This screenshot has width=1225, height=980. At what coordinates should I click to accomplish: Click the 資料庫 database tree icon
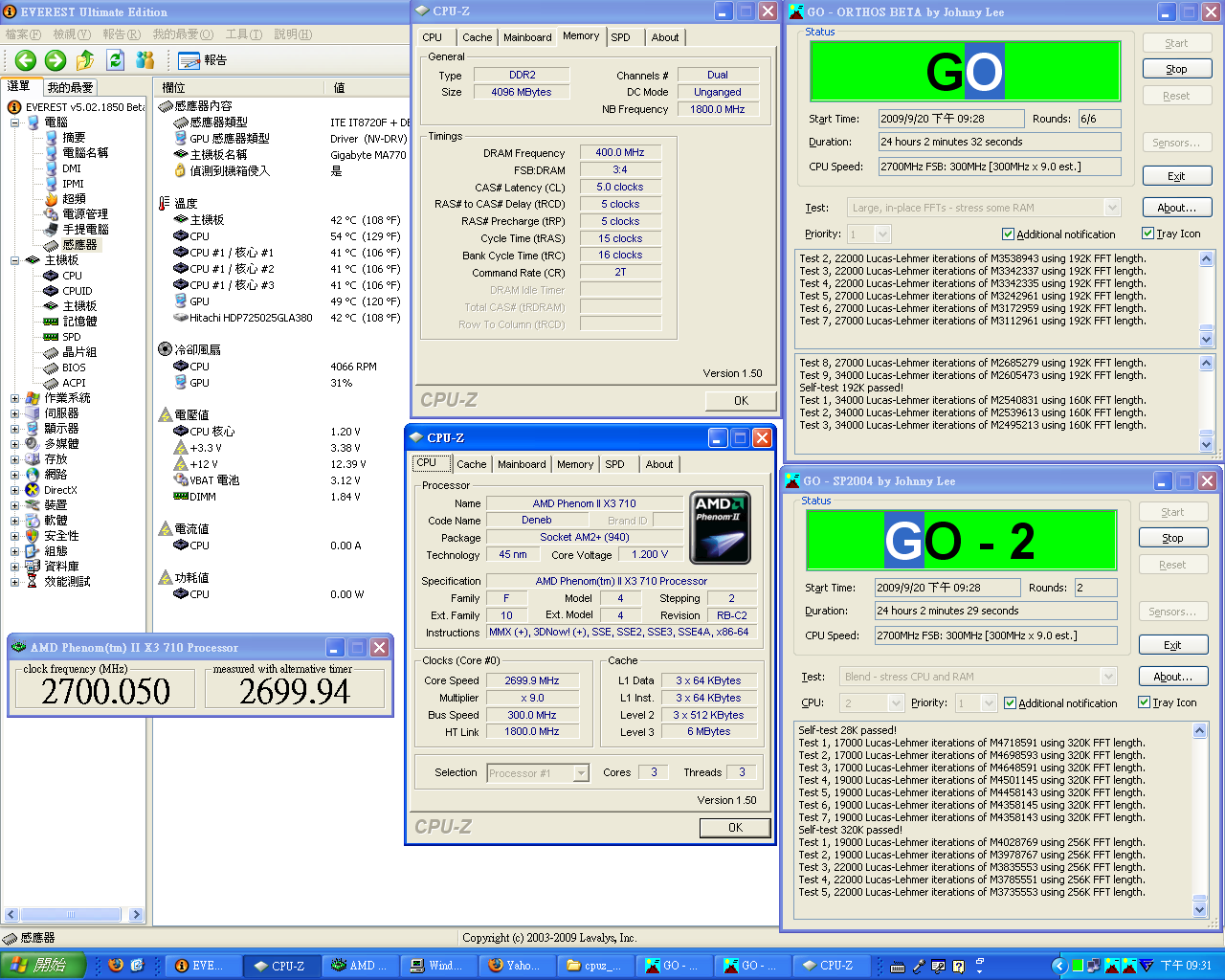click(33, 567)
